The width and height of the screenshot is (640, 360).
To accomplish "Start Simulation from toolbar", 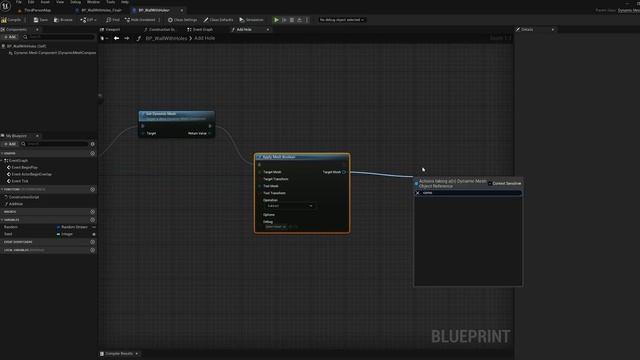I will [251, 20].
